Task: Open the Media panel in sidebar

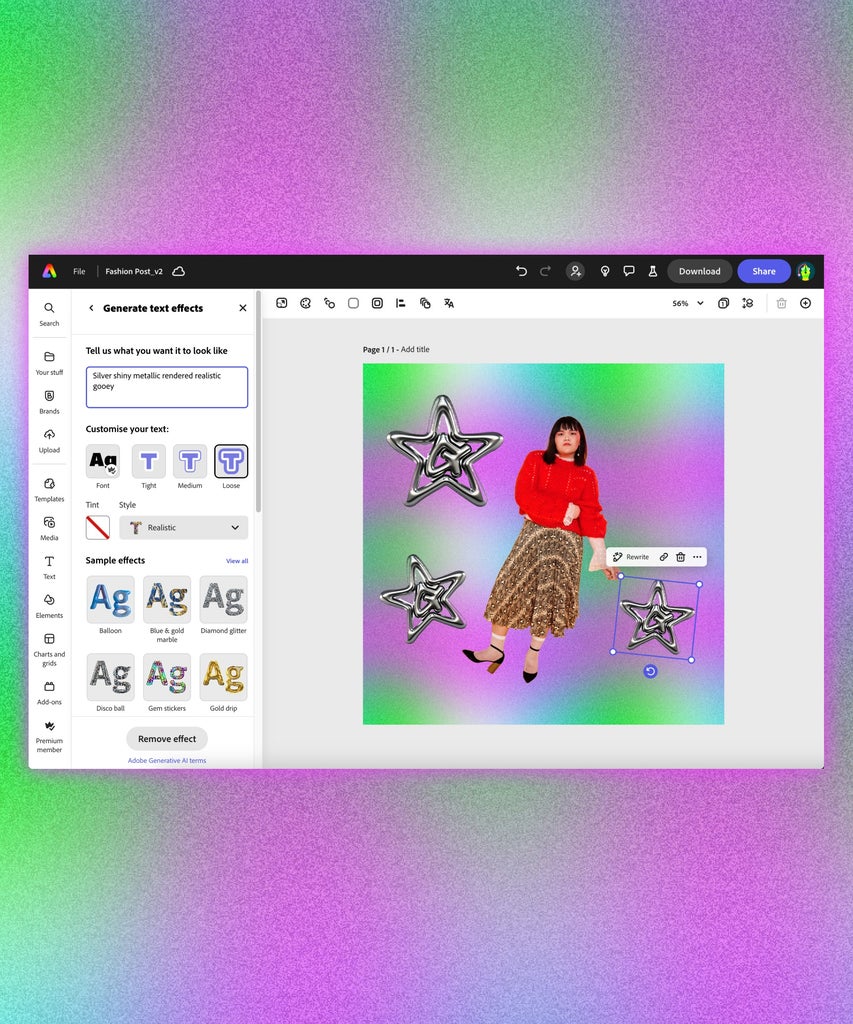Action: click(x=49, y=527)
